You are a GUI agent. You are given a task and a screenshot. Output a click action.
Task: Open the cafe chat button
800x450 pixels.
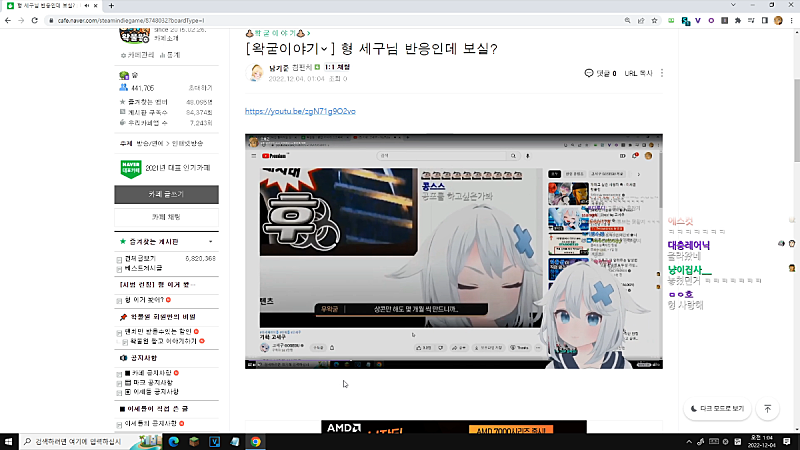(x=166, y=217)
